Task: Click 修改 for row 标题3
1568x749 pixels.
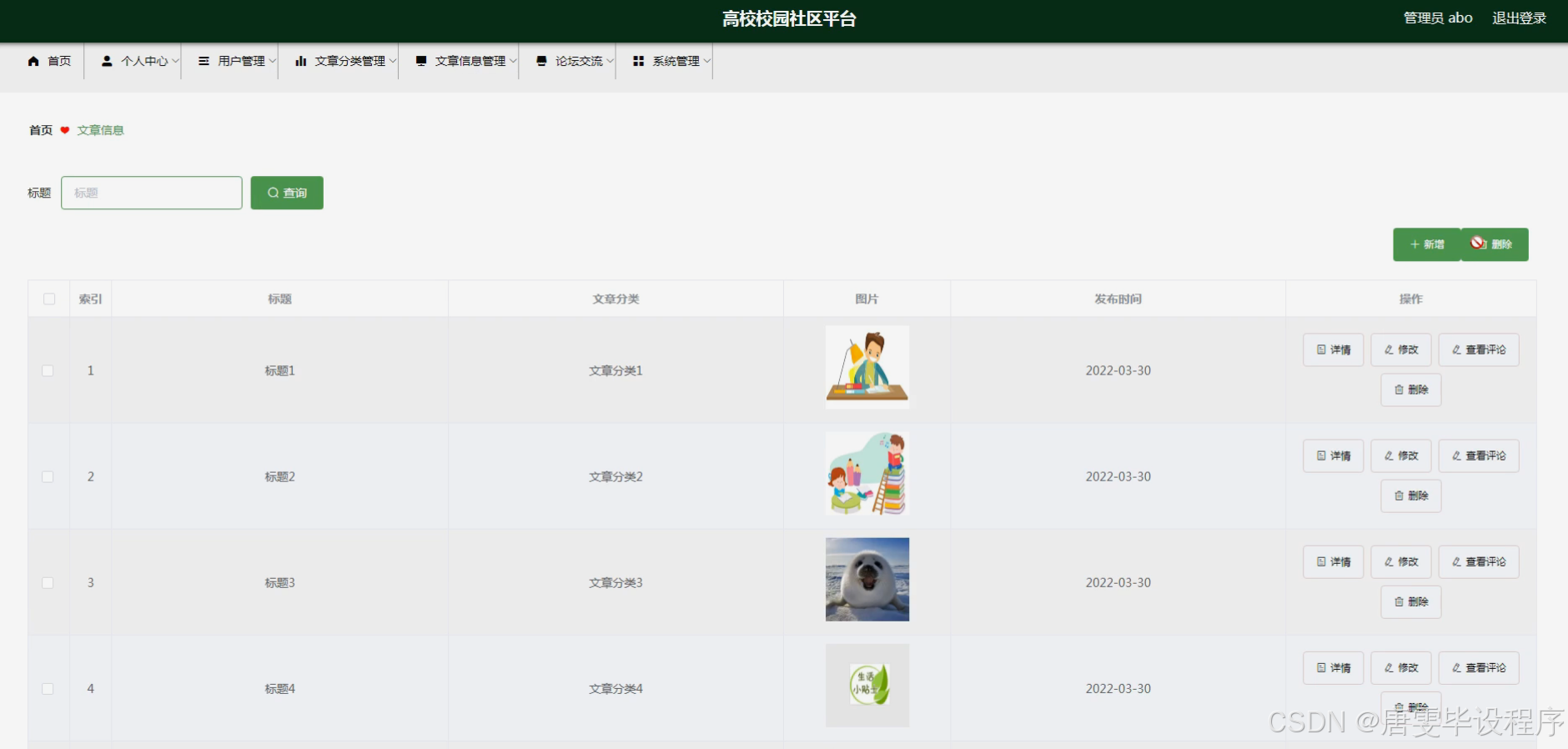Action: tap(1401, 561)
